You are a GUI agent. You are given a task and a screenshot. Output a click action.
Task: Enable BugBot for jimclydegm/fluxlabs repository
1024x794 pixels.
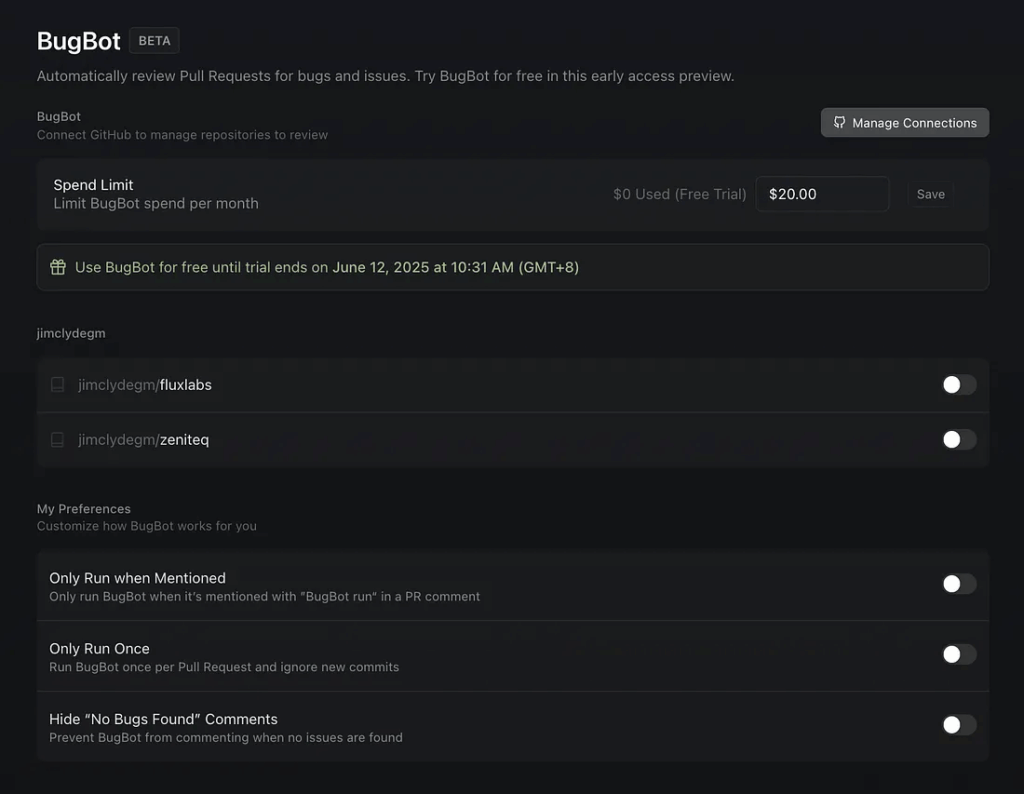959,385
